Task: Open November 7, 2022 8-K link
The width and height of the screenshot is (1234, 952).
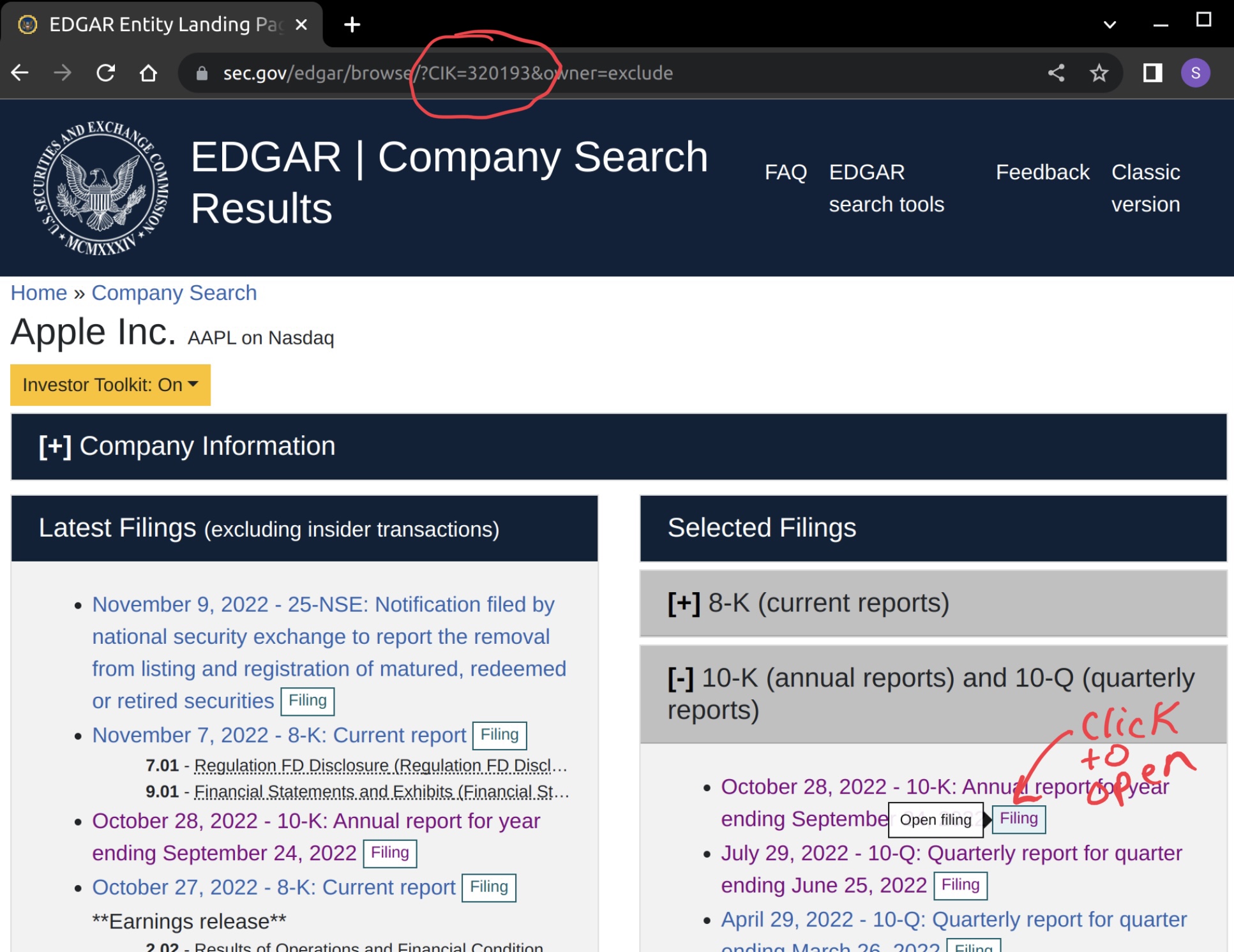Action: [x=279, y=735]
